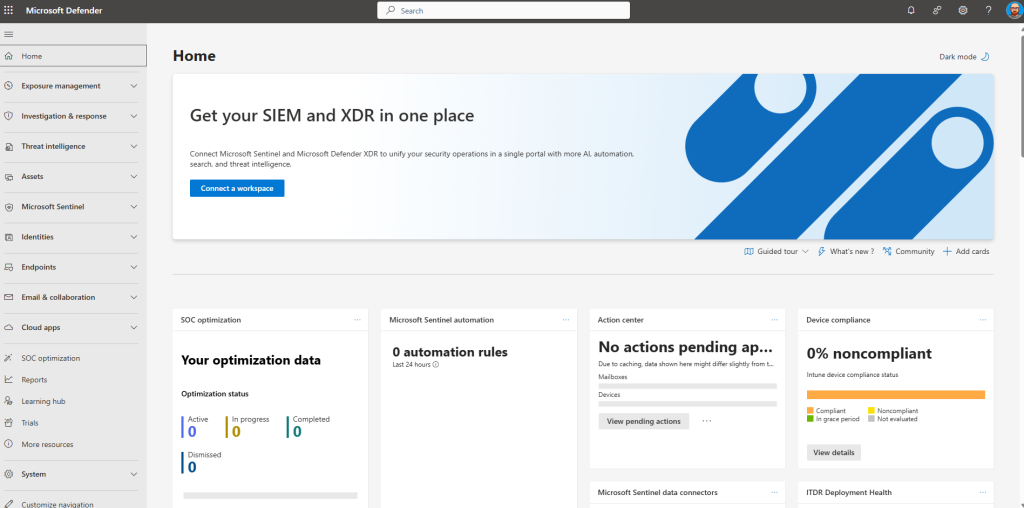Click View details on Device compliance
Image resolution: width=1024 pixels, height=508 pixels.
[834, 452]
